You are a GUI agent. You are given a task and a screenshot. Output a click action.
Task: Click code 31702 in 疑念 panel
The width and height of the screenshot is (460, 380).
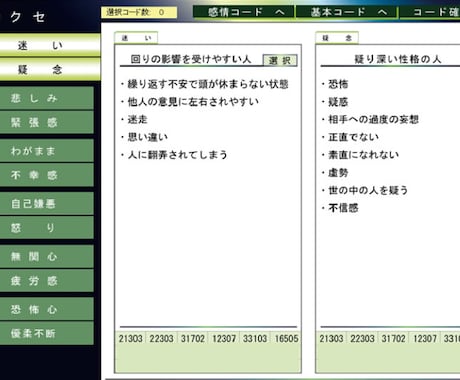(x=393, y=339)
